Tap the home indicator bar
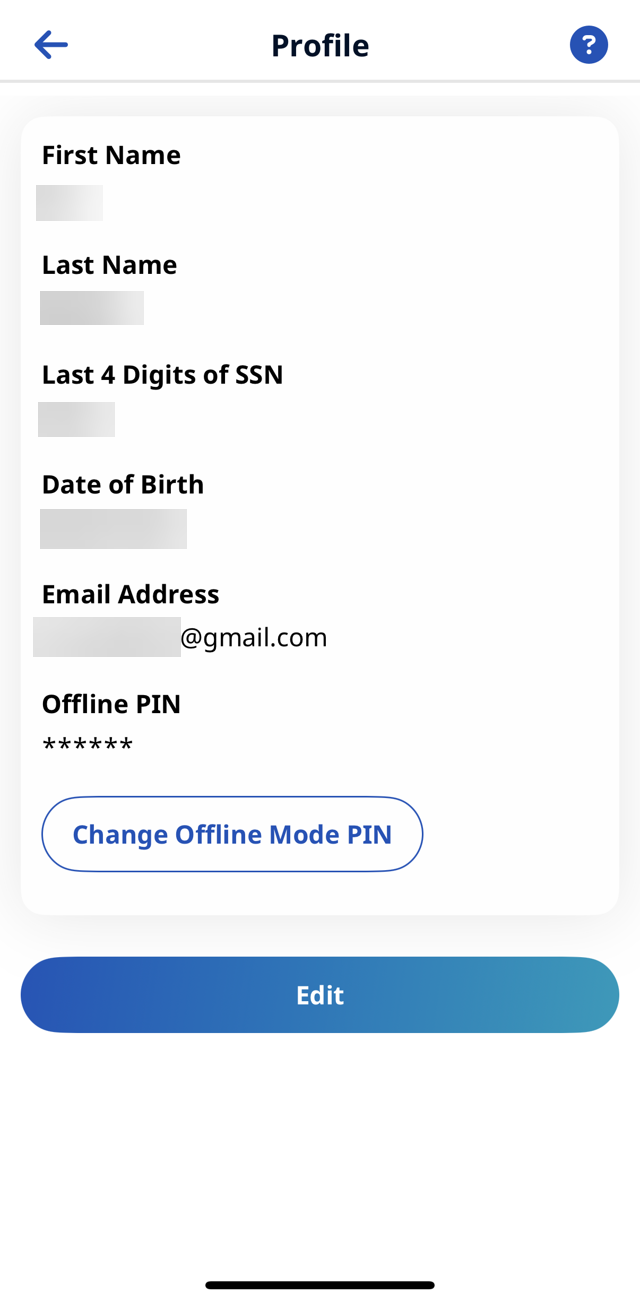 click(x=320, y=1285)
